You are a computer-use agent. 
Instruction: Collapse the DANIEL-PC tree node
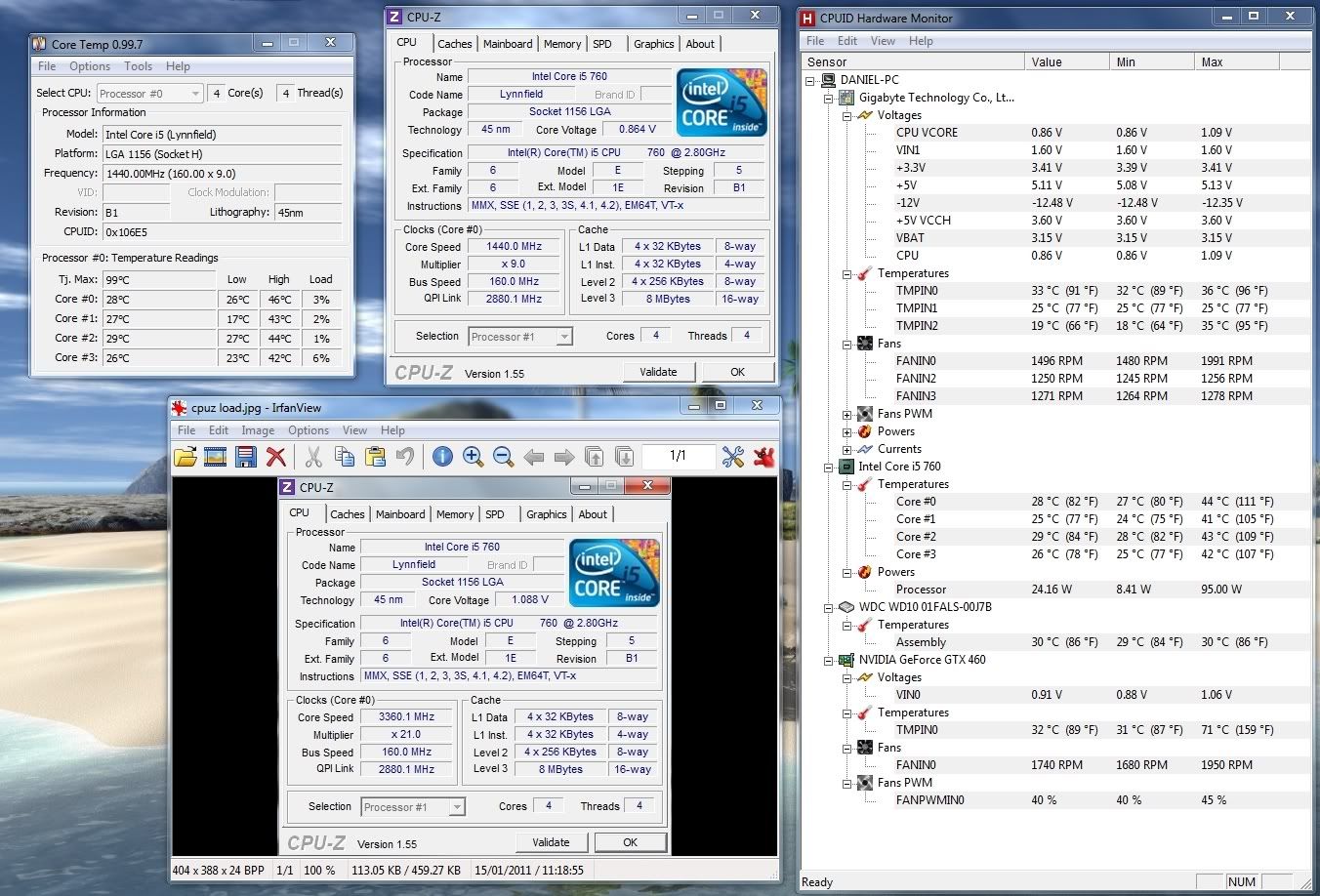(x=810, y=80)
